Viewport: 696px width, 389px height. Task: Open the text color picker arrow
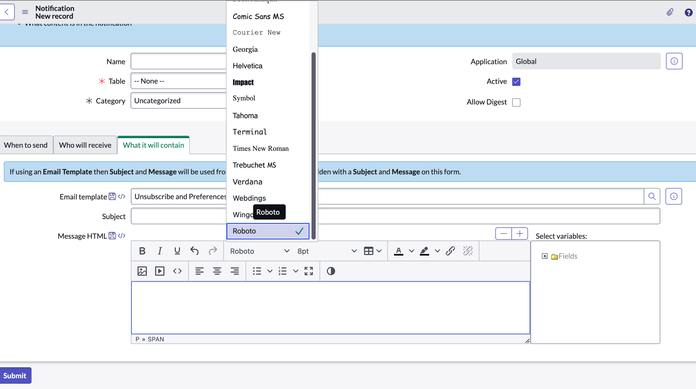pos(411,251)
